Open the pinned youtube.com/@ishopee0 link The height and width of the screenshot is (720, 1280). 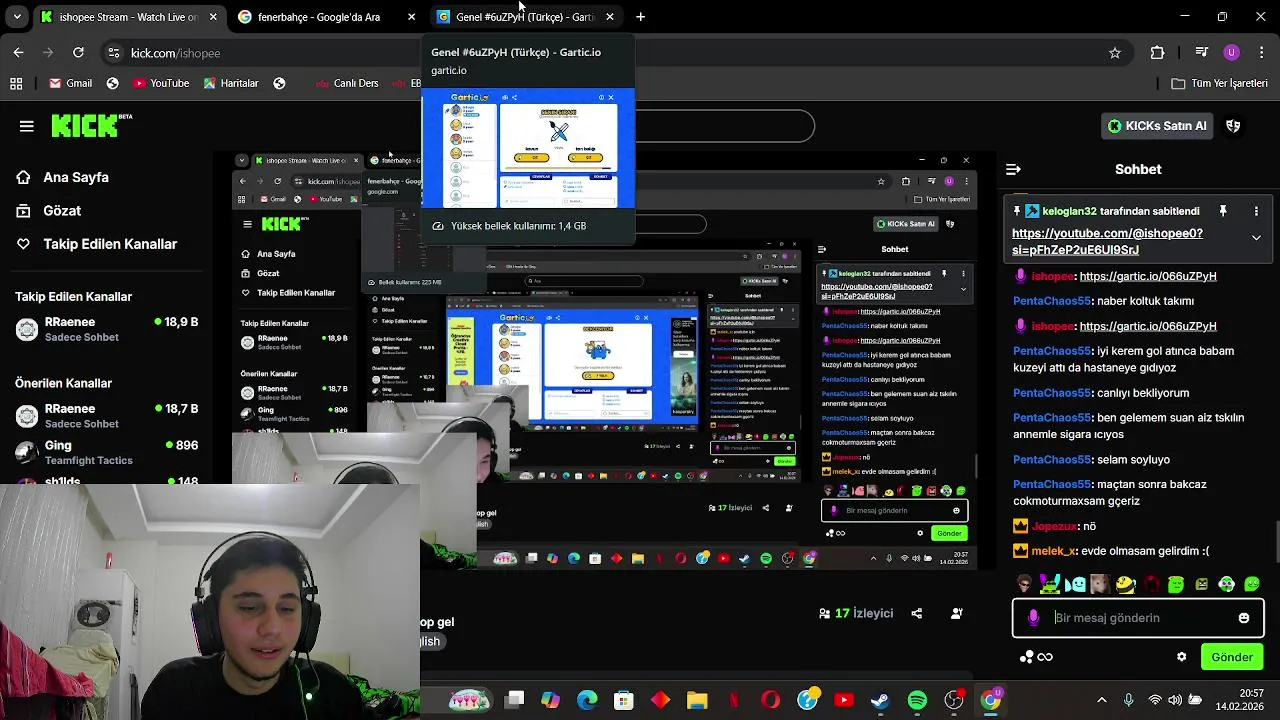pos(1107,241)
